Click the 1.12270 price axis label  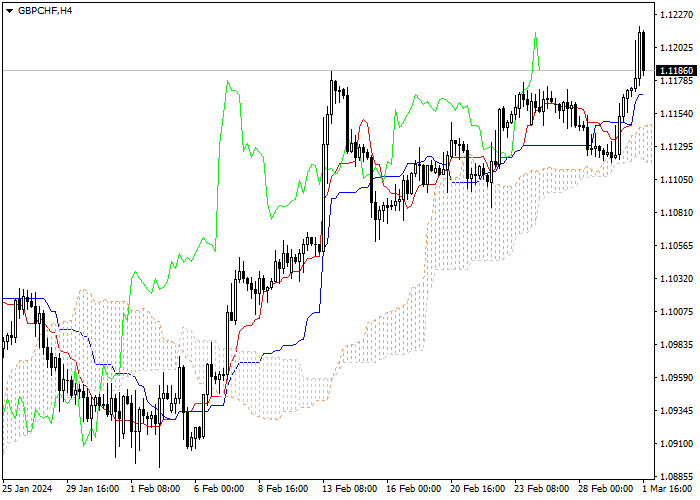pos(676,15)
